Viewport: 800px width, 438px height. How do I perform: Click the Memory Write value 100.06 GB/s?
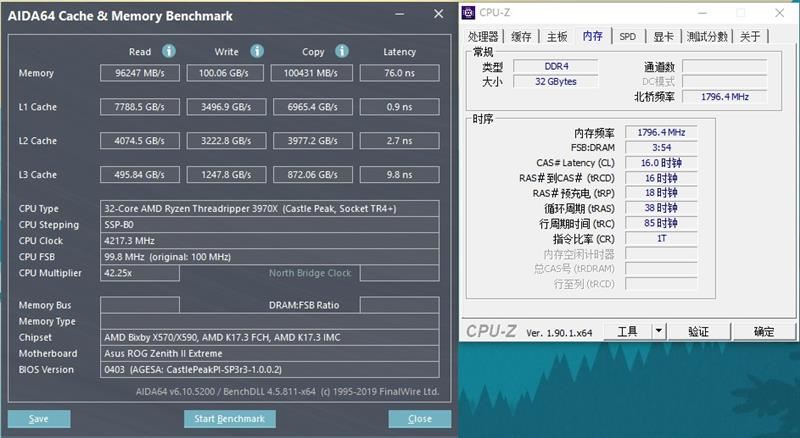click(225, 73)
